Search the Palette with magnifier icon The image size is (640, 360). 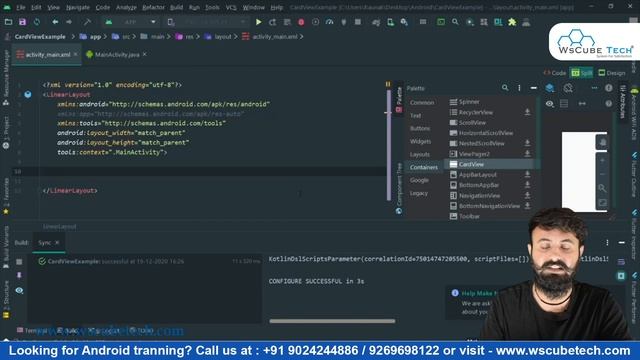pos(505,88)
